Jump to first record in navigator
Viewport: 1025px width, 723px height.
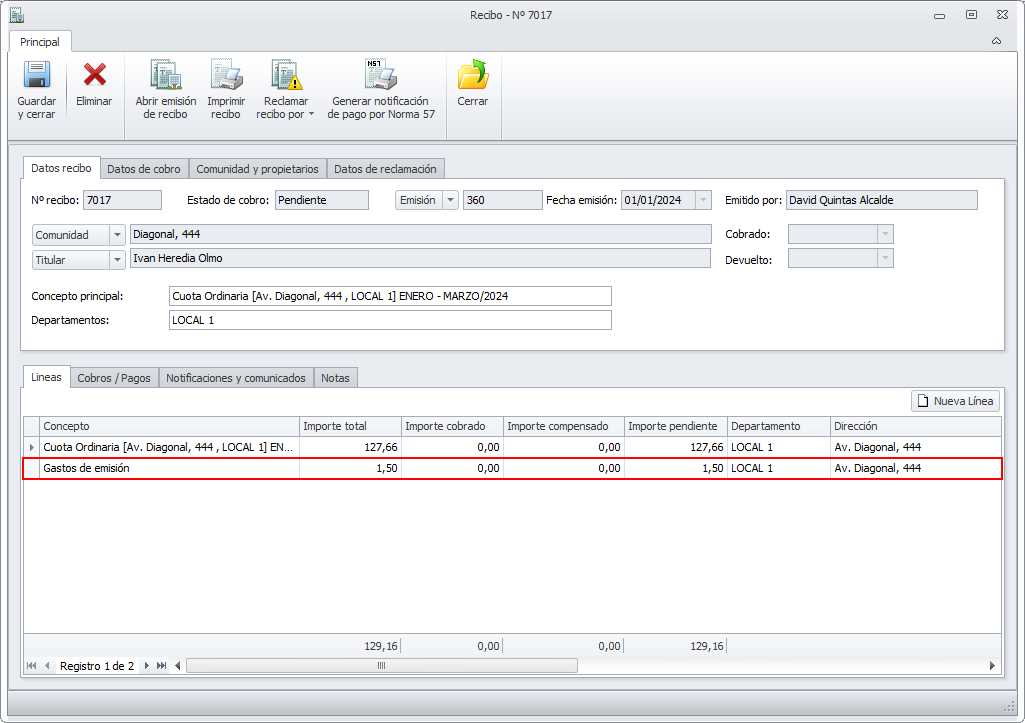point(31,666)
